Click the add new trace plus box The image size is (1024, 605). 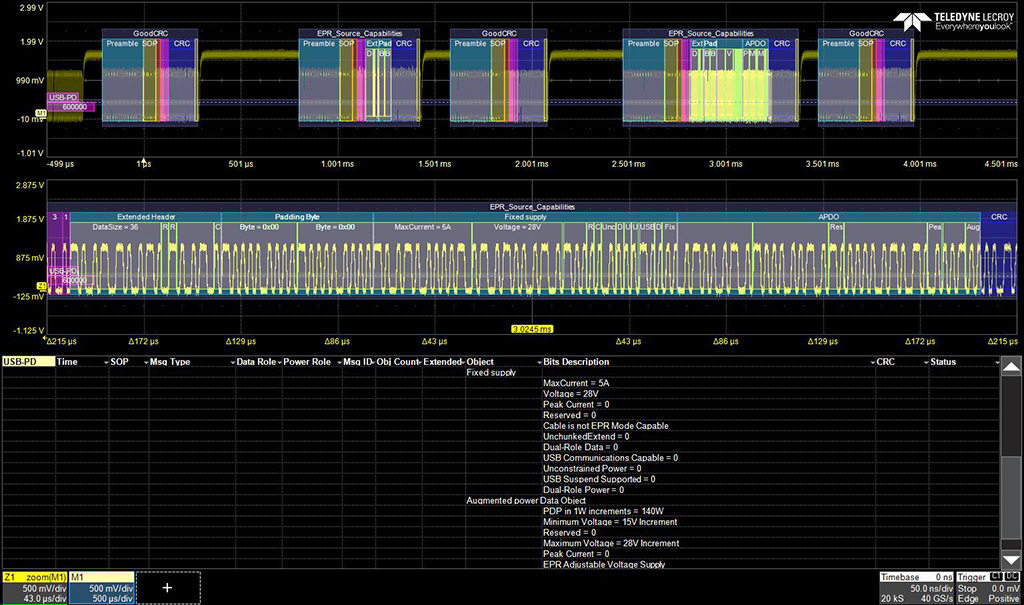167,588
